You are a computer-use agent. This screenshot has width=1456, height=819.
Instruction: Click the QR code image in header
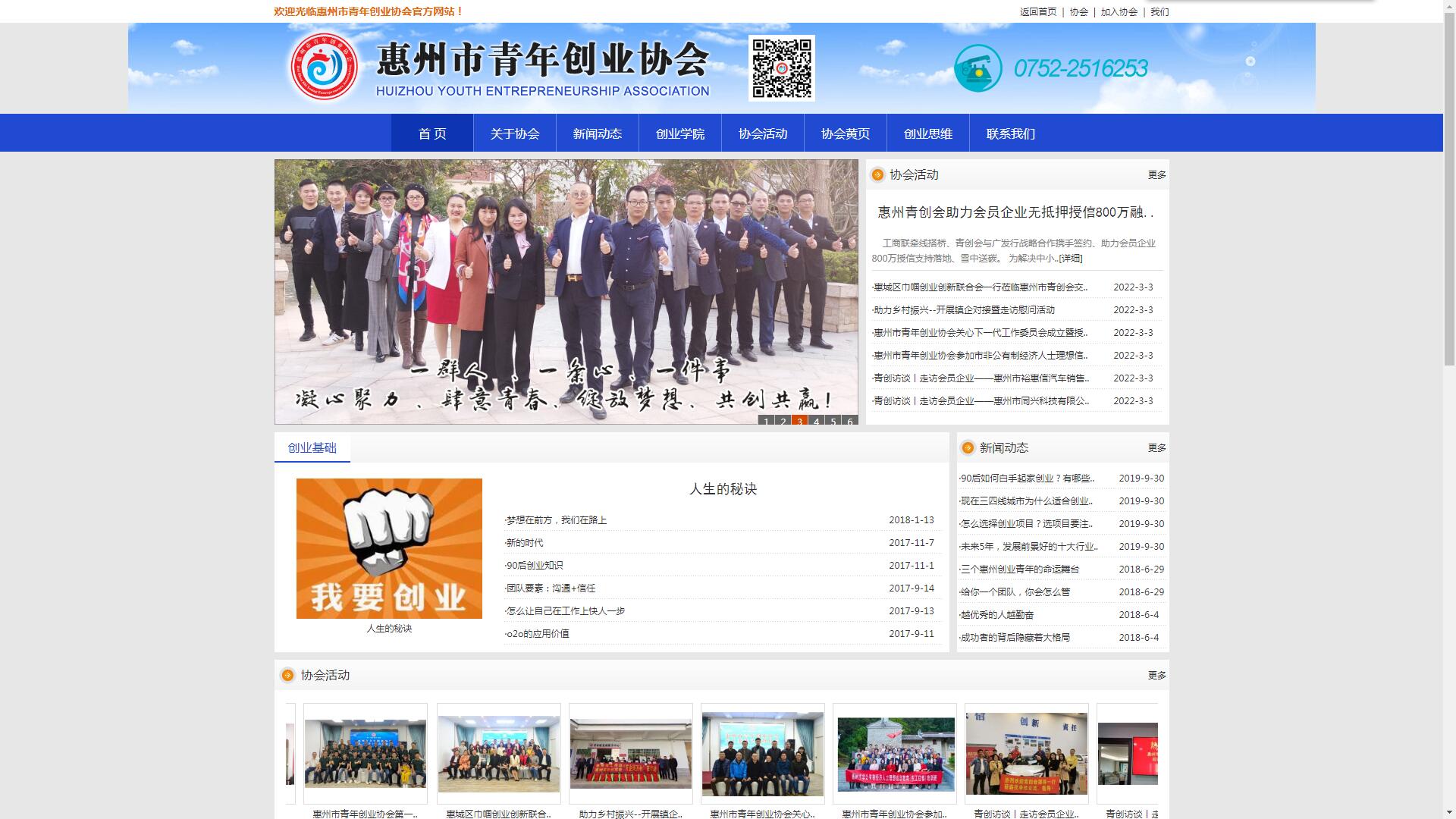[x=781, y=67]
